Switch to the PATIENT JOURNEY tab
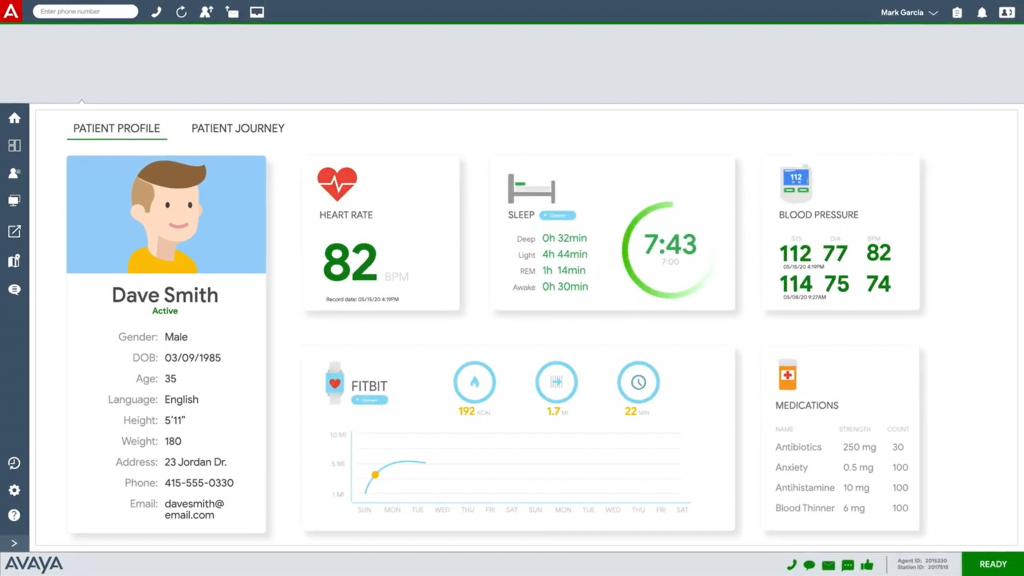Viewport: 1024px width, 576px height. (x=238, y=128)
